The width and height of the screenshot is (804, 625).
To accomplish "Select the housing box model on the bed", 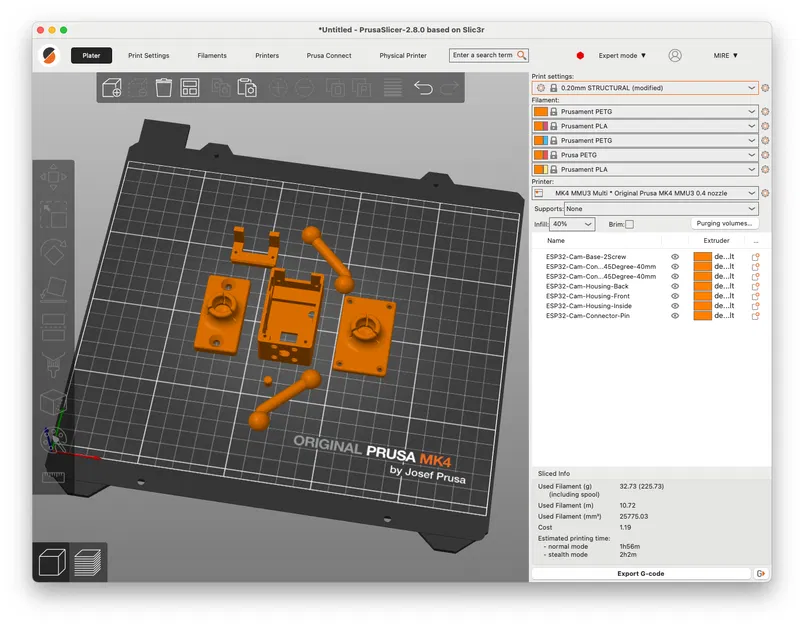I will click(x=291, y=318).
